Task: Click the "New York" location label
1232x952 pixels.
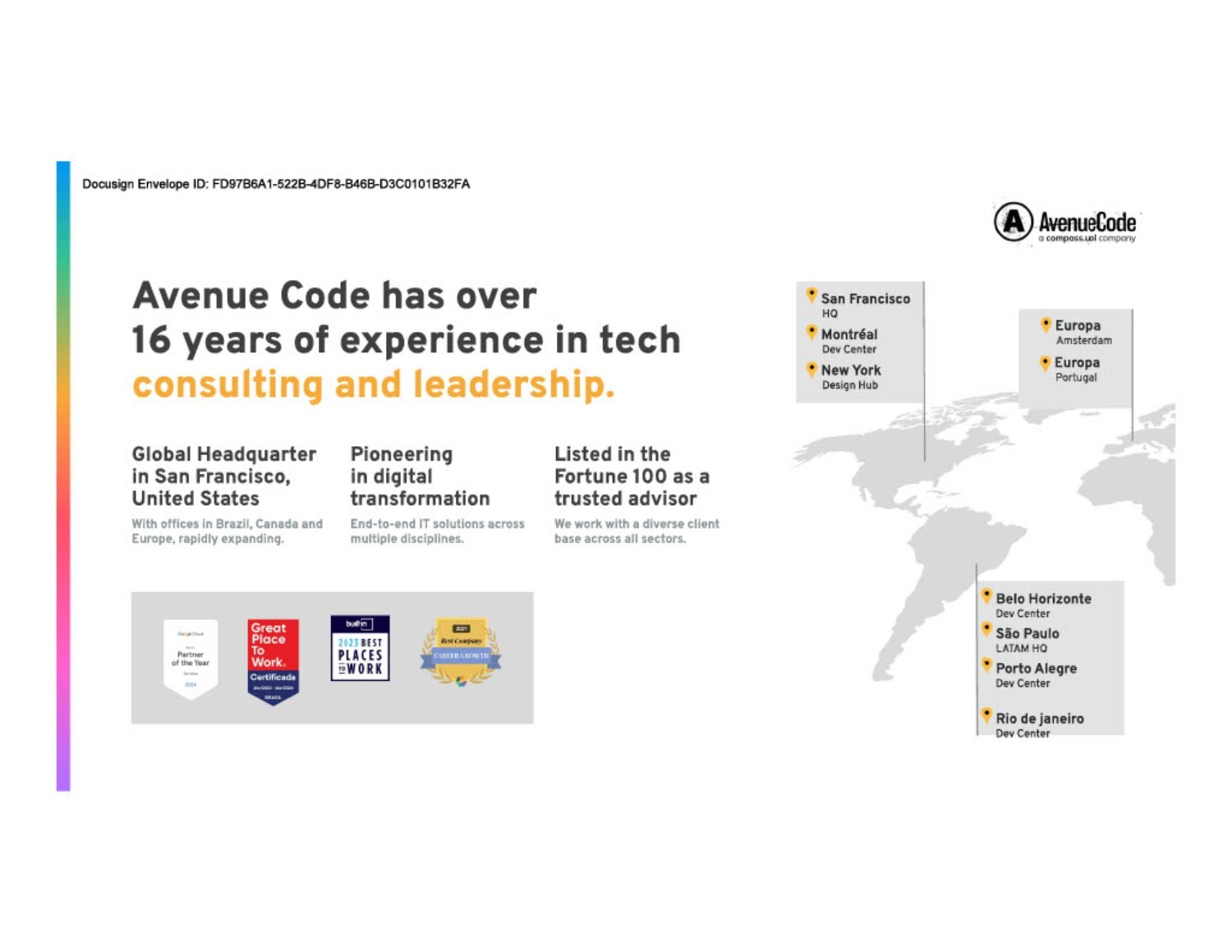Action: pos(851,370)
